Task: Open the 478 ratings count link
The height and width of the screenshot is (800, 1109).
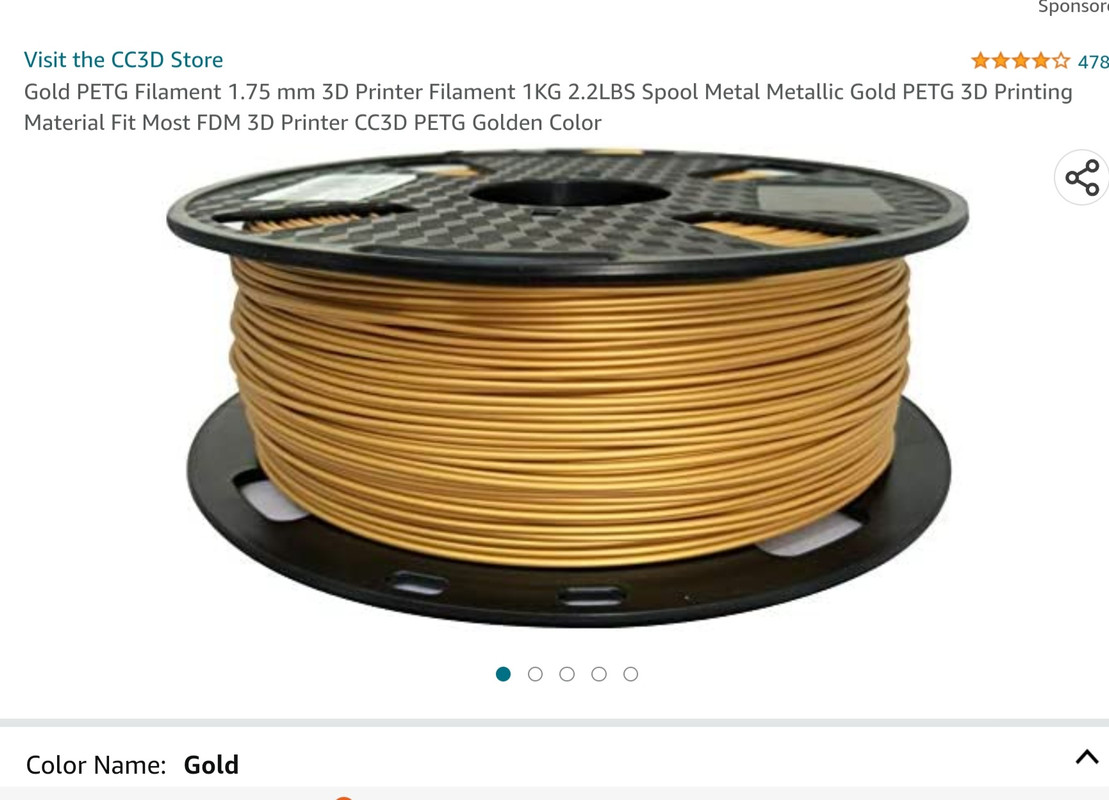Action: (x=1093, y=62)
